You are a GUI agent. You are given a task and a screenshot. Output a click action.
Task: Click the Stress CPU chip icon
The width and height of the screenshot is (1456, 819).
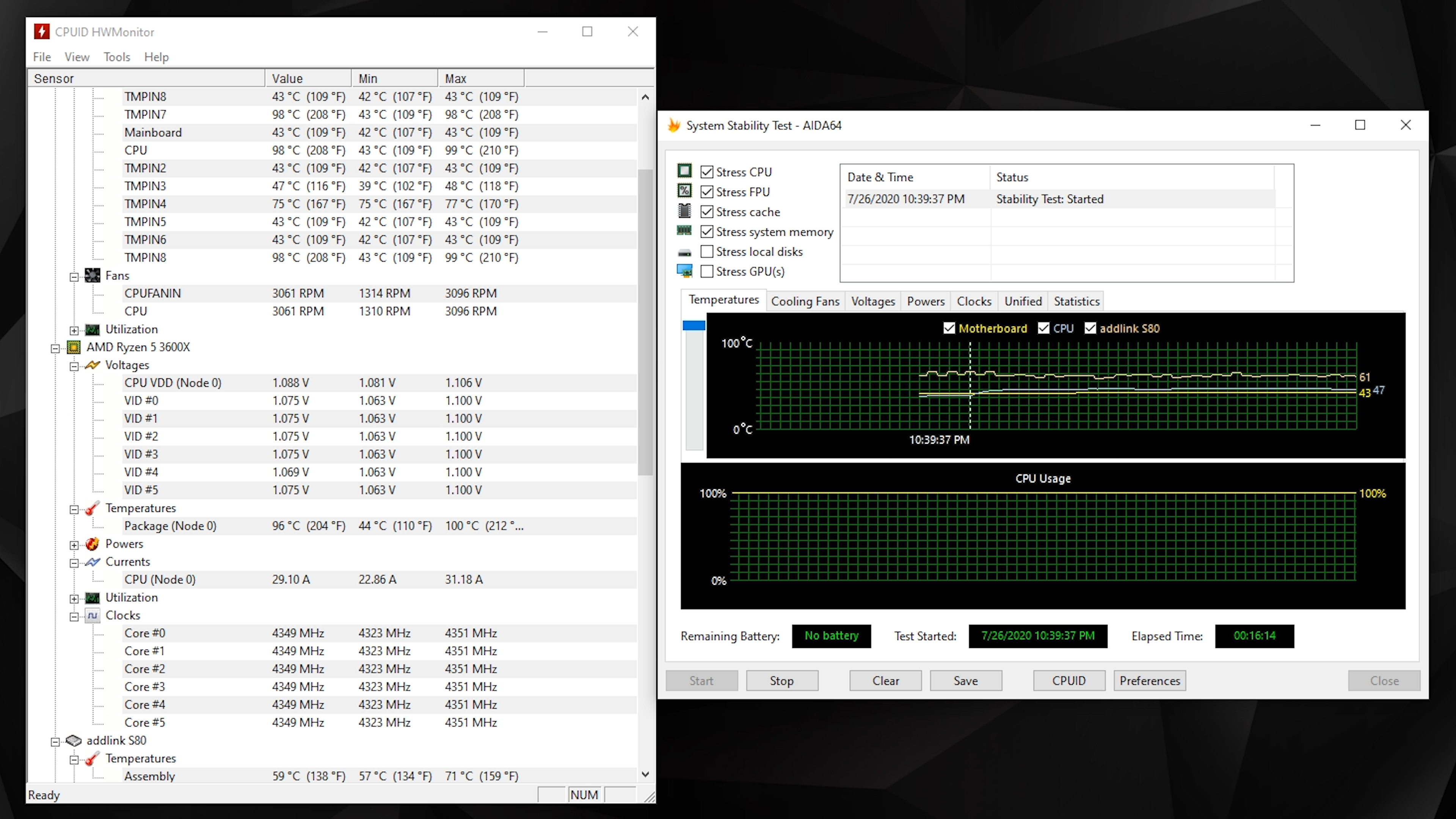(684, 171)
